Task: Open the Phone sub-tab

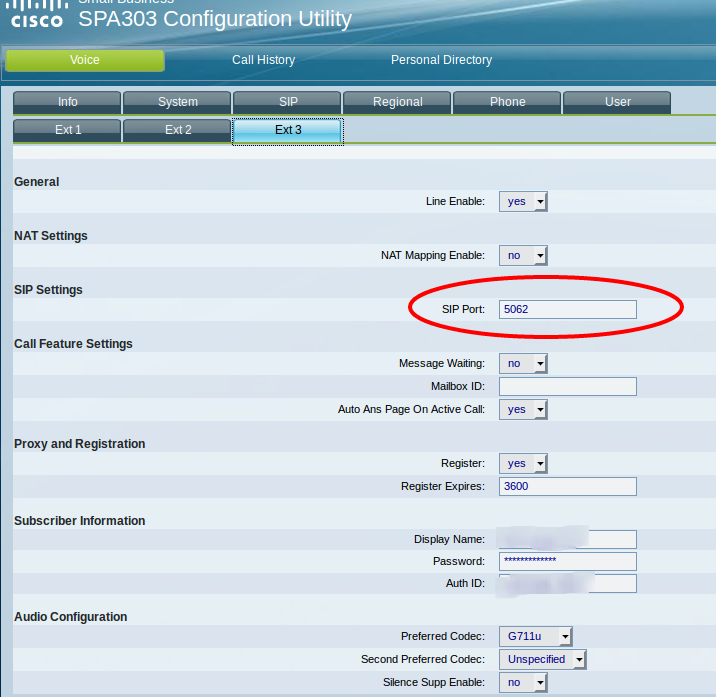Action: pos(507,102)
